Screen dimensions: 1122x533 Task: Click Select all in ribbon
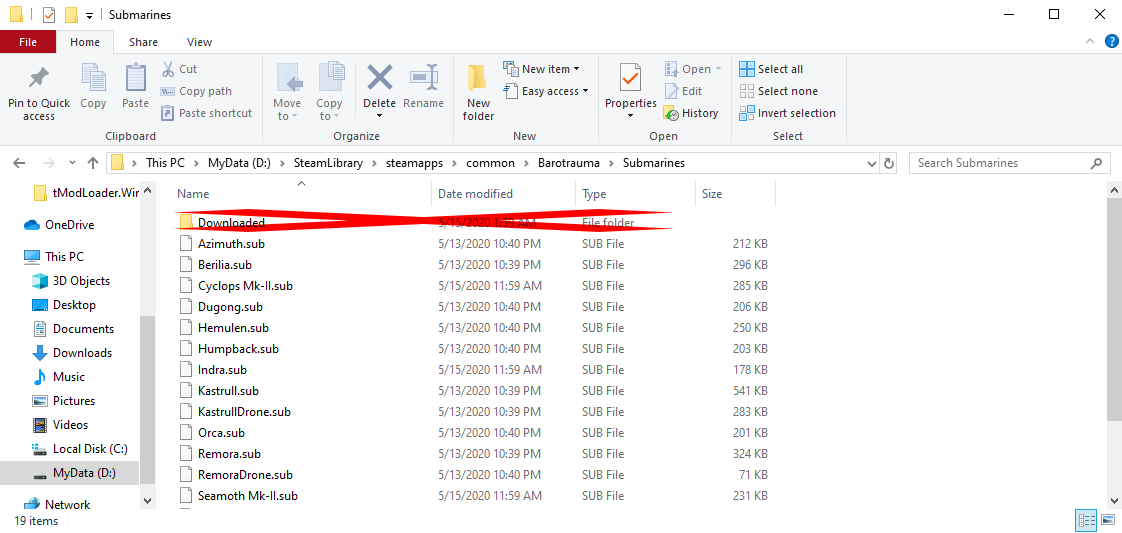771,69
